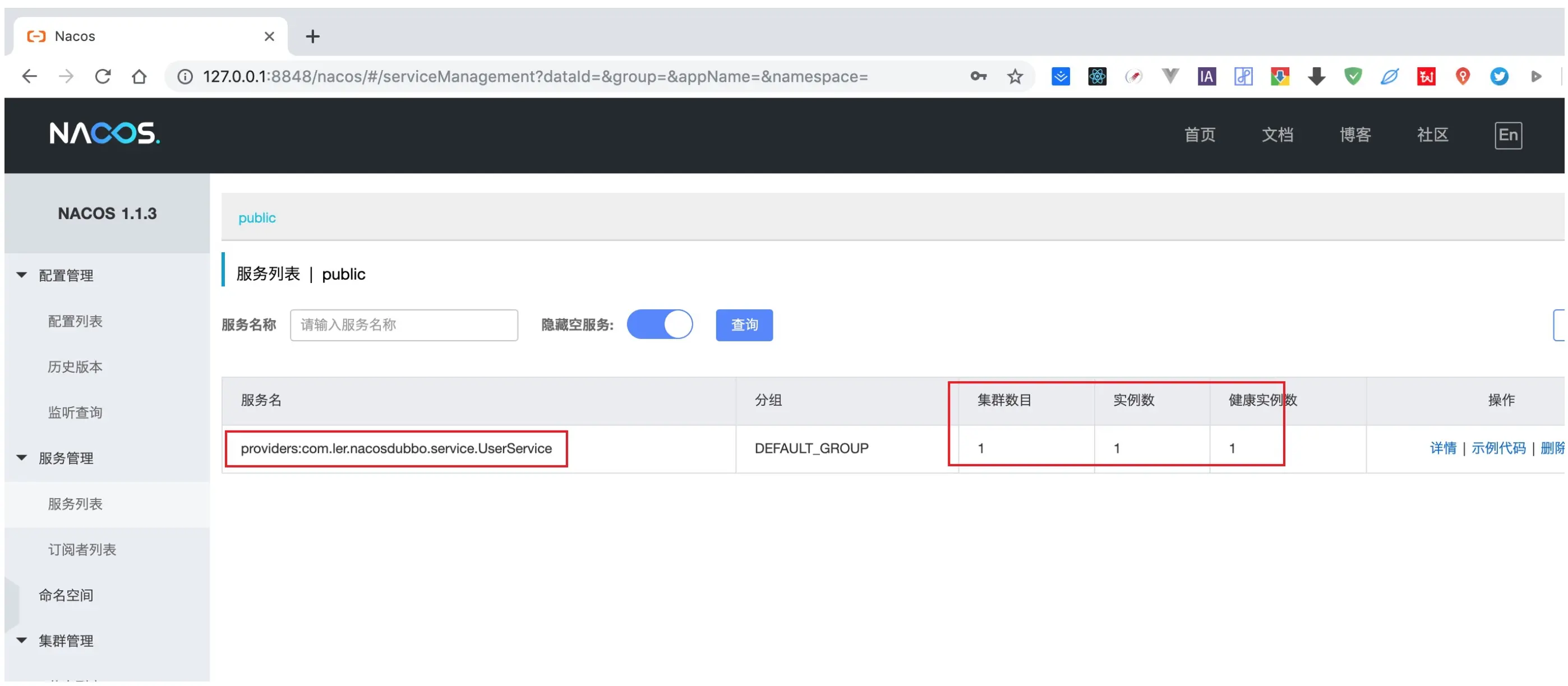1568x686 pixels.
Task: Open 详情 link for UserService
Action: click(1442, 448)
